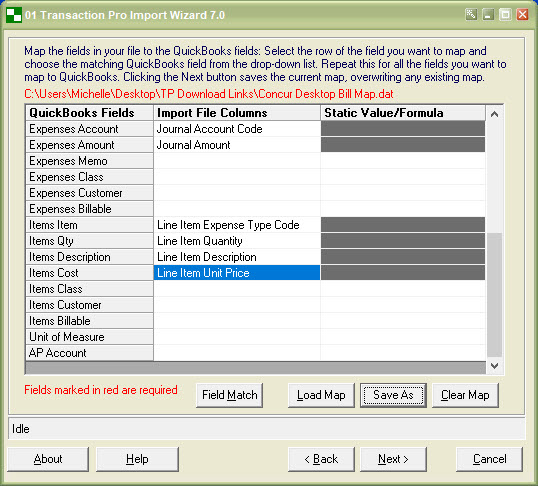
Task: Click the Line Item Description cell
Action: [x=237, y=257]
